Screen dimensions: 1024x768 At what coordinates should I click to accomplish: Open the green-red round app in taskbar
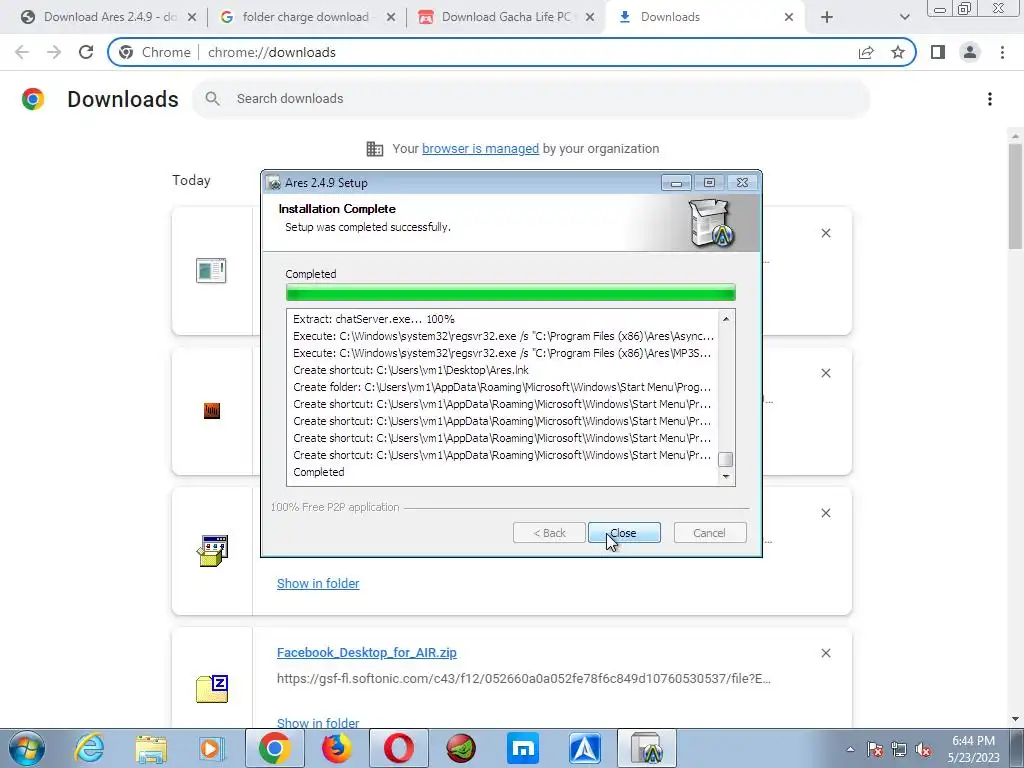point(461,748)
